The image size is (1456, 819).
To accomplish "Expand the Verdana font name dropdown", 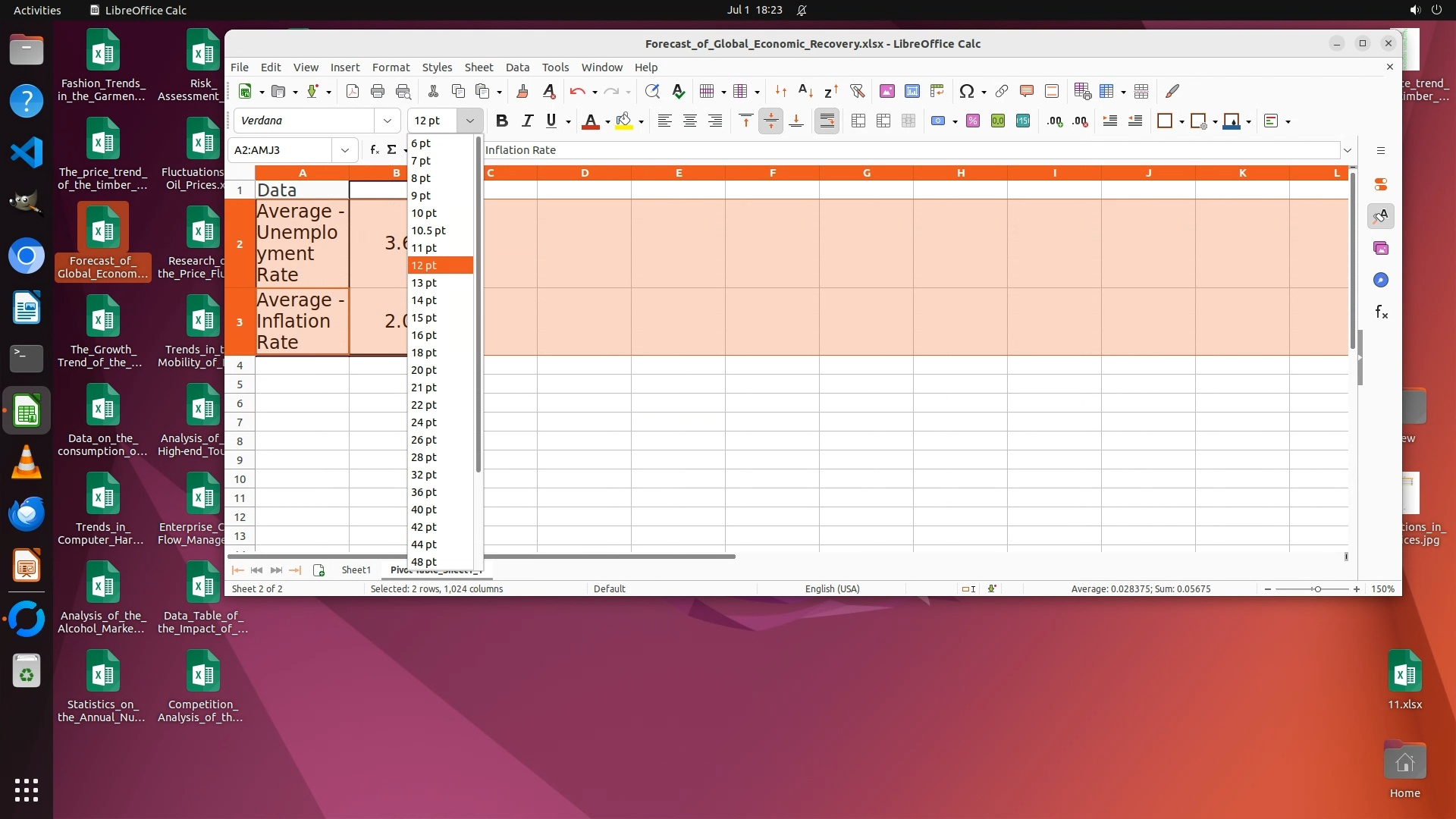I will coord(387,121).
